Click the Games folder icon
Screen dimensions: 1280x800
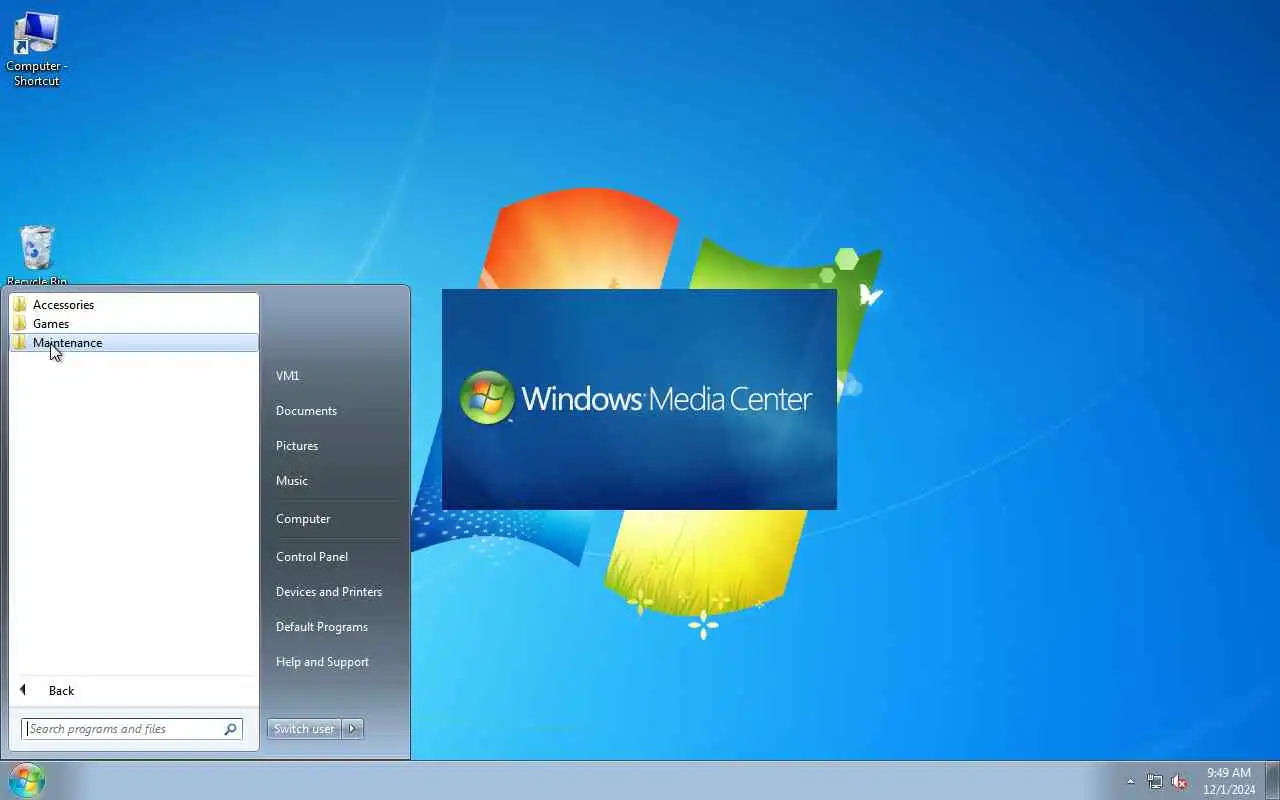(20, 323)
